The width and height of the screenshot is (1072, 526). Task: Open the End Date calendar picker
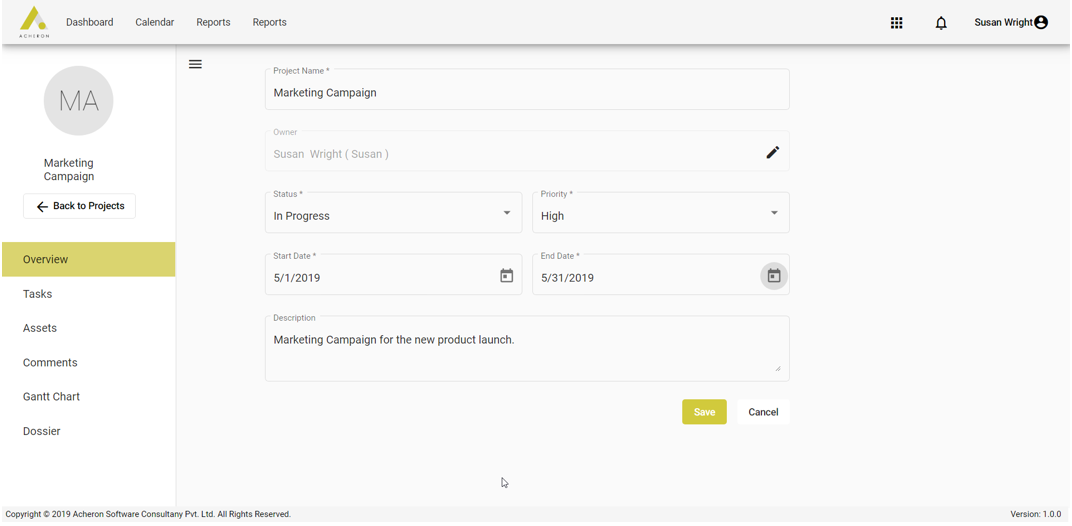click(774, 276)
